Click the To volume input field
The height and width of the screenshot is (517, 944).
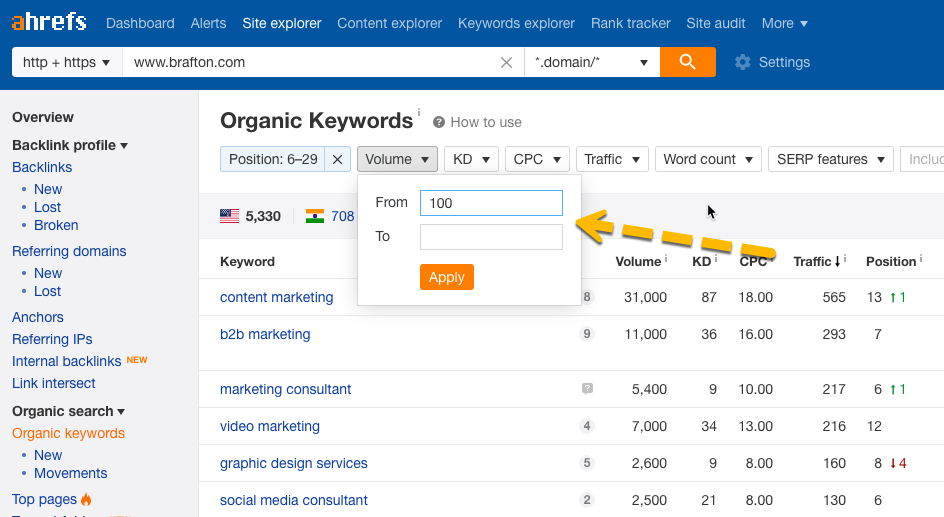[491, 237]
